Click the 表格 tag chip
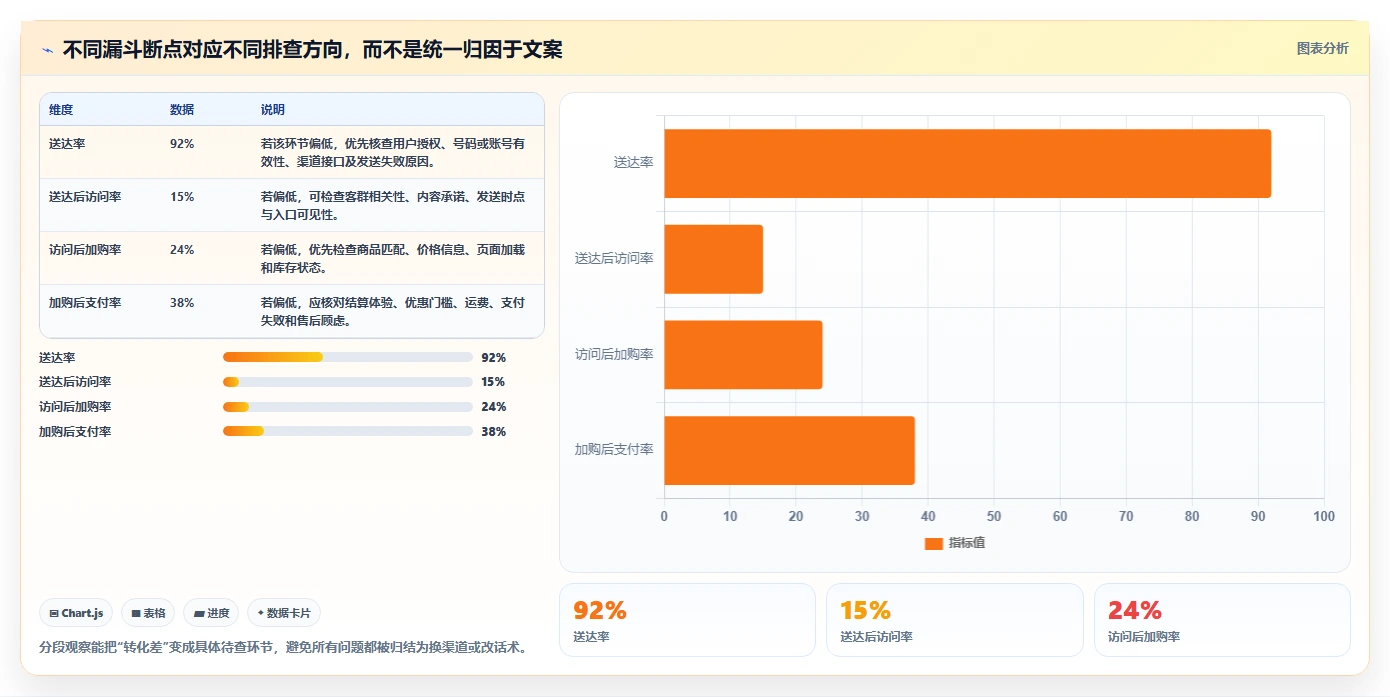Viewport: 1390px width, 697px height. pos(148,613)
